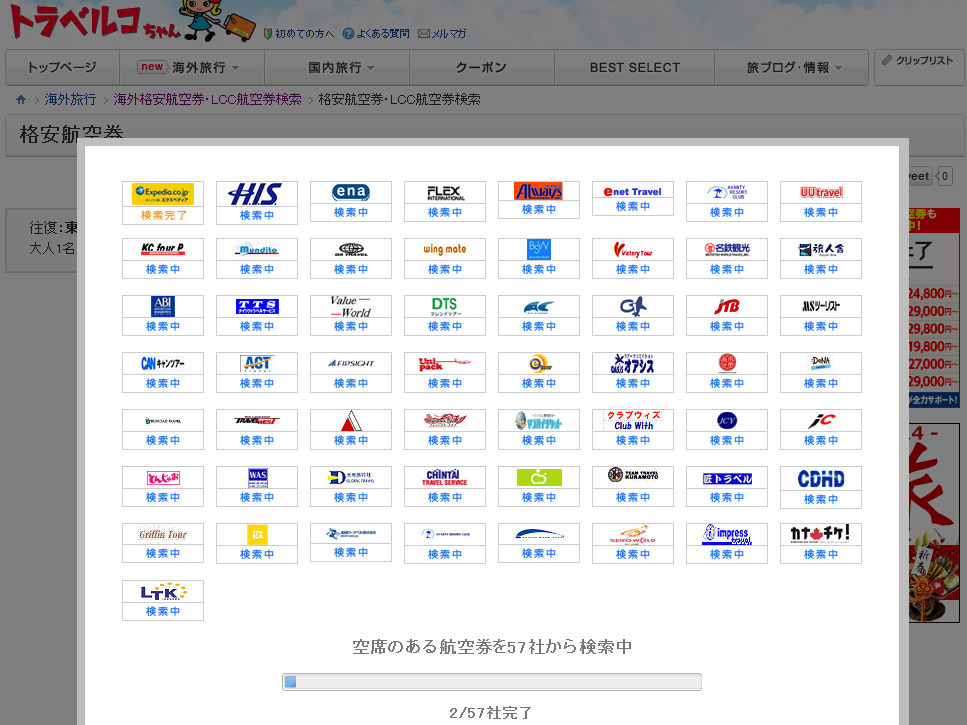Viewport: 967px width, 725px height.
Task: Click the ACT travel logo
Action: 257,363
